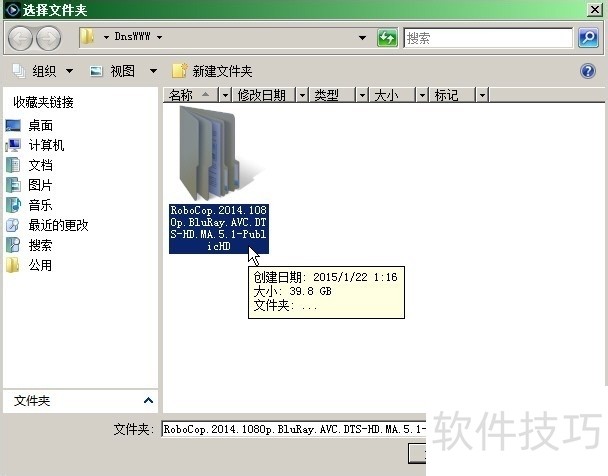Image resolution: width=608 pixels, height=476 pixels.
Task: Select the 文档 documents icon in sidebar
Action: click(x=13, y=165)
